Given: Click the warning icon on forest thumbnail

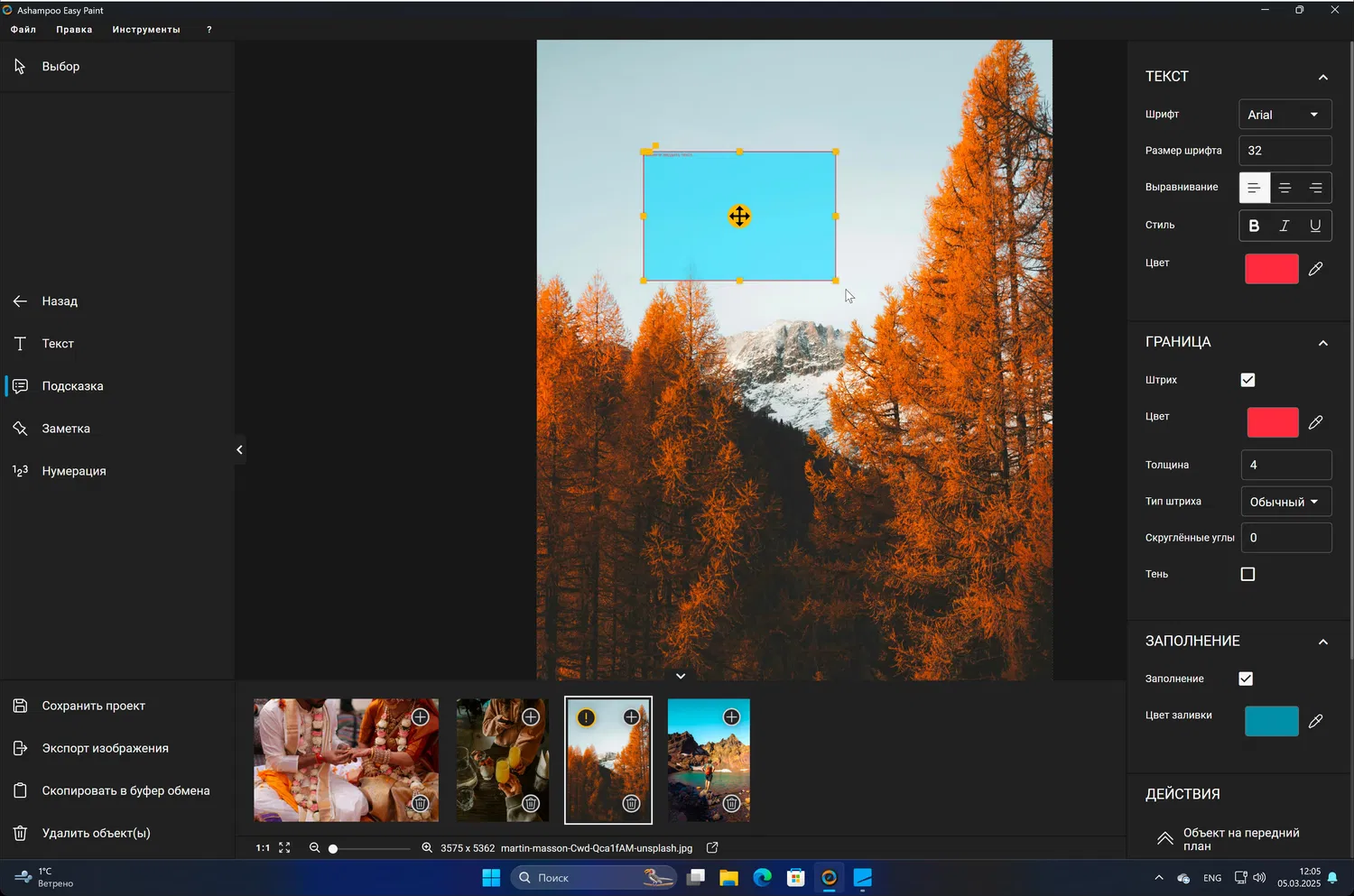Looking at the screenshot, I should [586, 717].
